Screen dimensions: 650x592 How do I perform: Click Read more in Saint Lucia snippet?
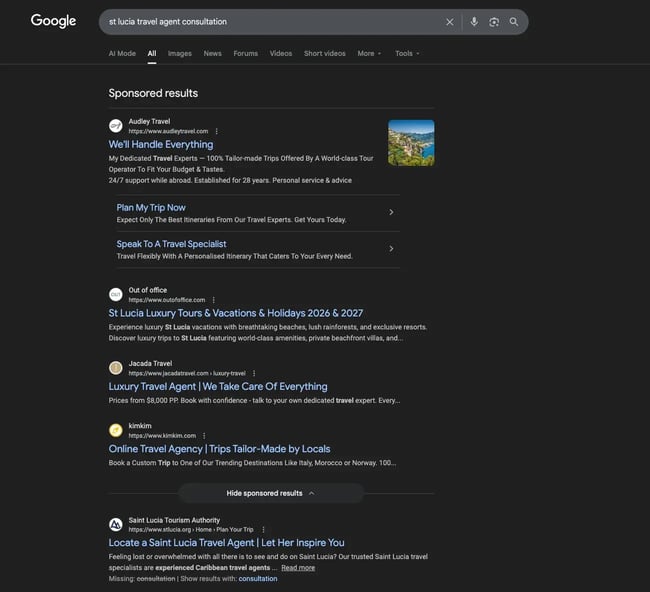point(298,568)
